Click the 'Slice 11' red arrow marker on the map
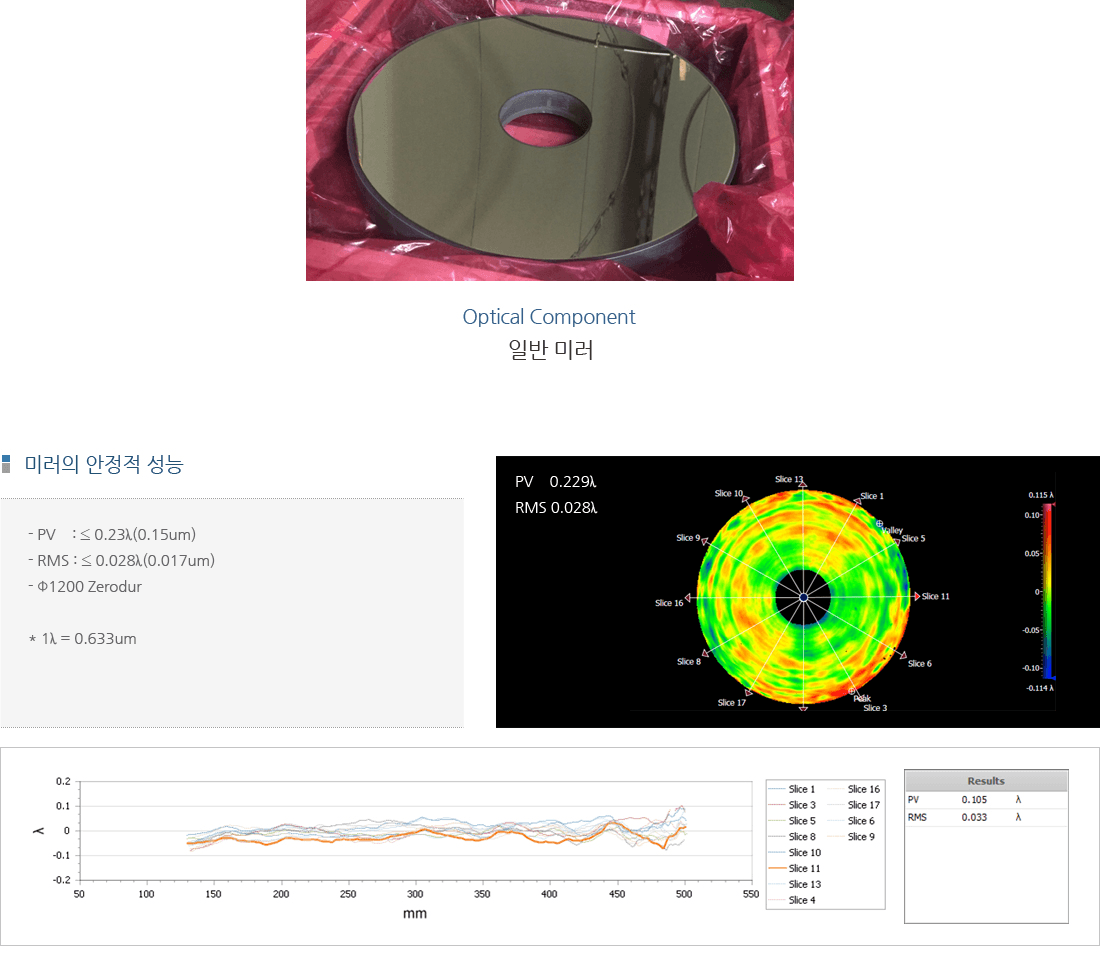Viewport: 1100px width, 964px height. 917,596
